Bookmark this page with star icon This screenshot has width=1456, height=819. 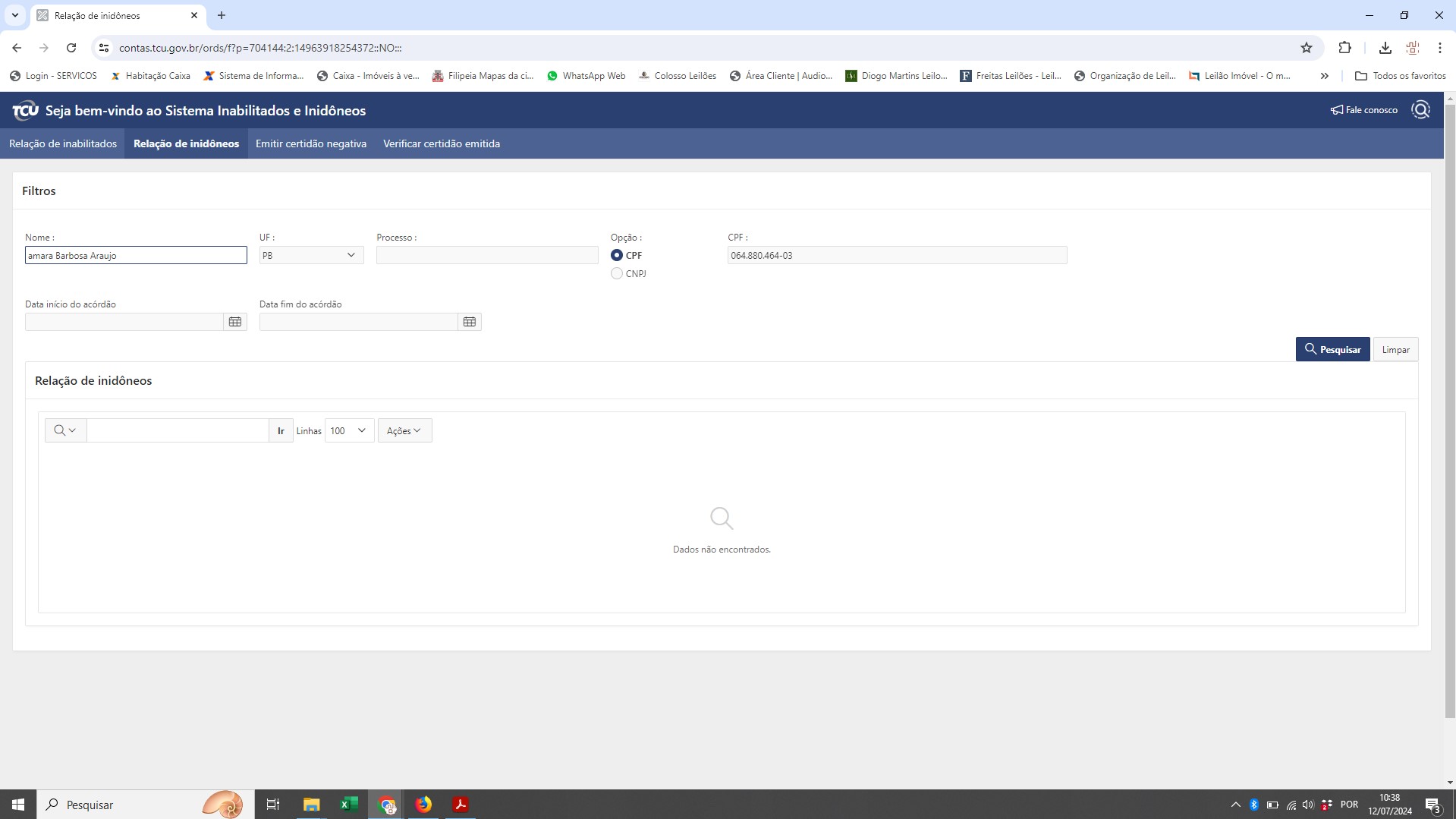[1306, 48]
